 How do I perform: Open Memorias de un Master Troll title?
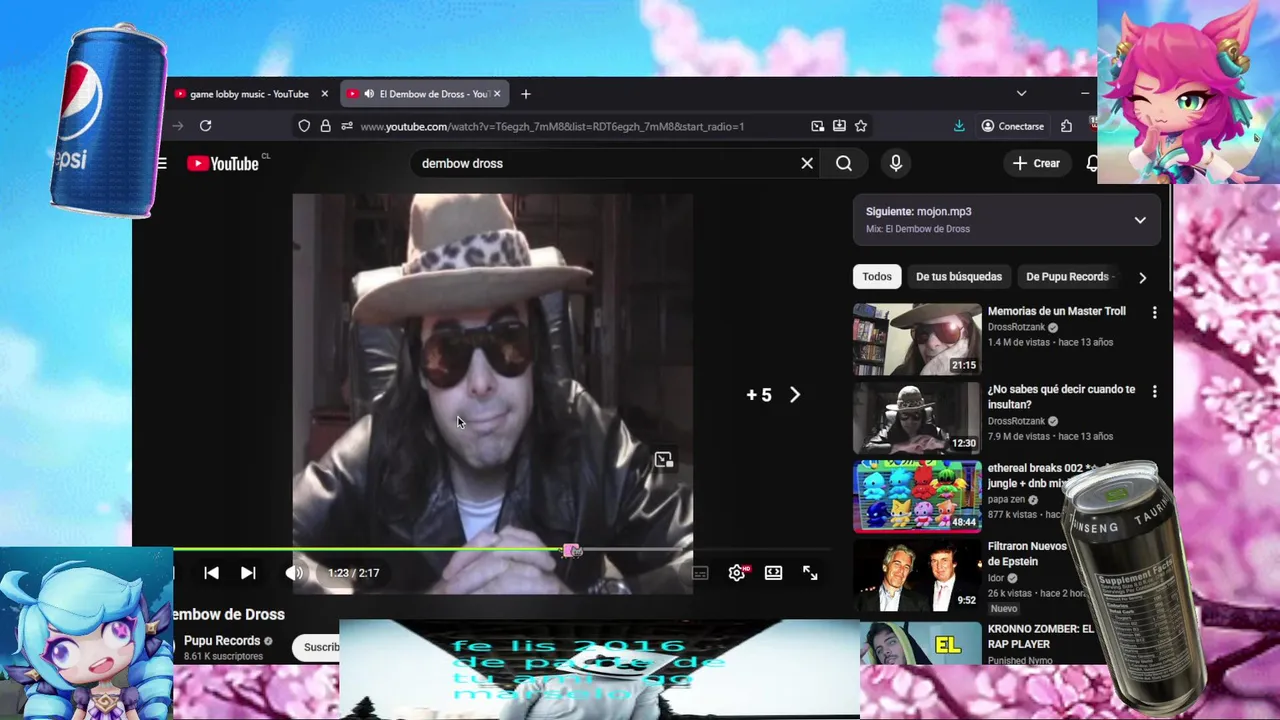click(x=1057, y=311)
